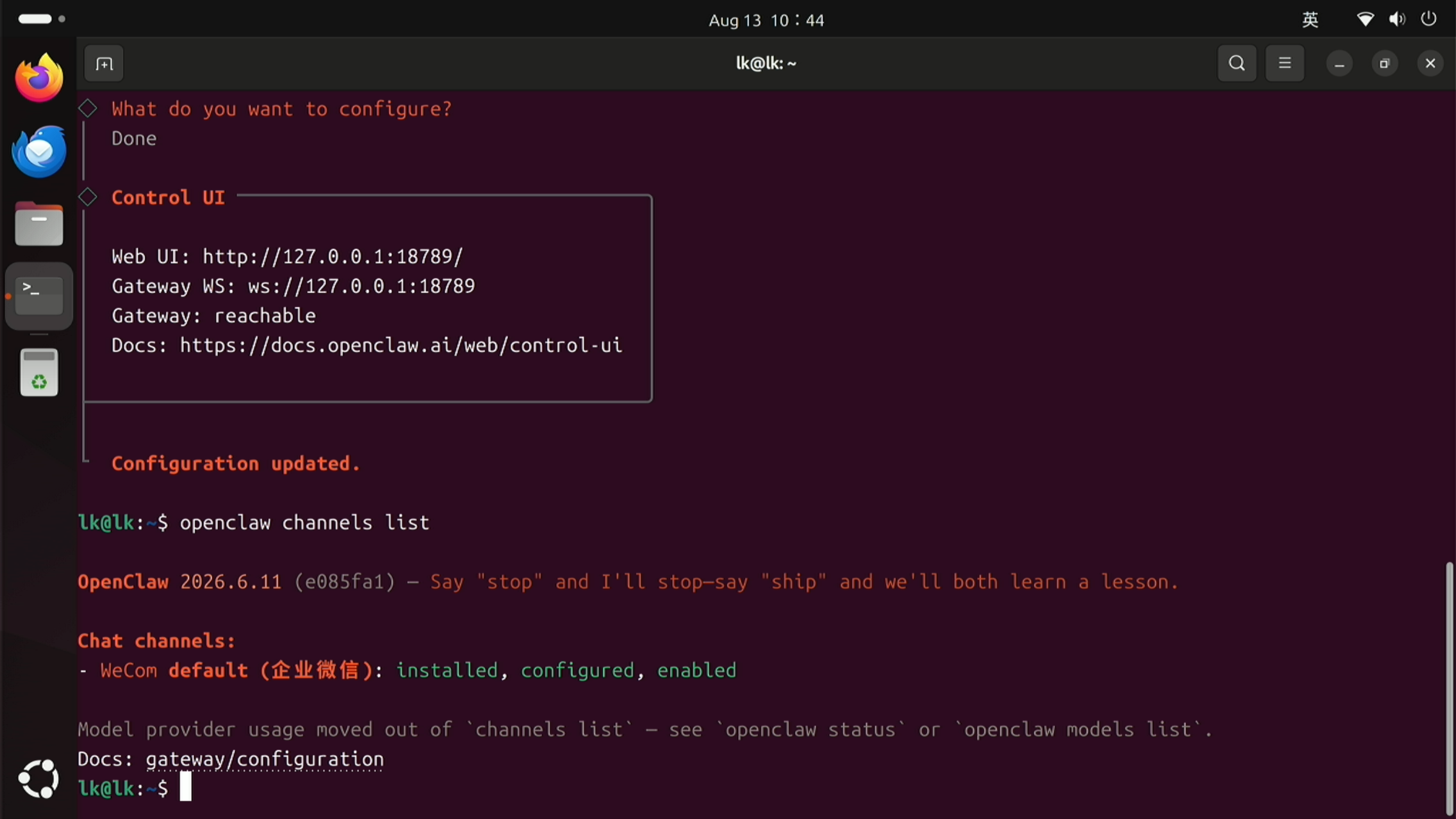Open terminal search
Image resolution: width=1456 pixels, height=819 pixels.
pyautogui.click(x=1237, y=63)
